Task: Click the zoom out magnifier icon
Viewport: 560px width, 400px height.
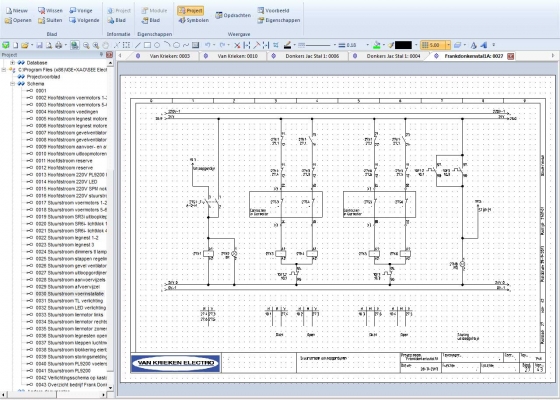Action: [86, 45]
